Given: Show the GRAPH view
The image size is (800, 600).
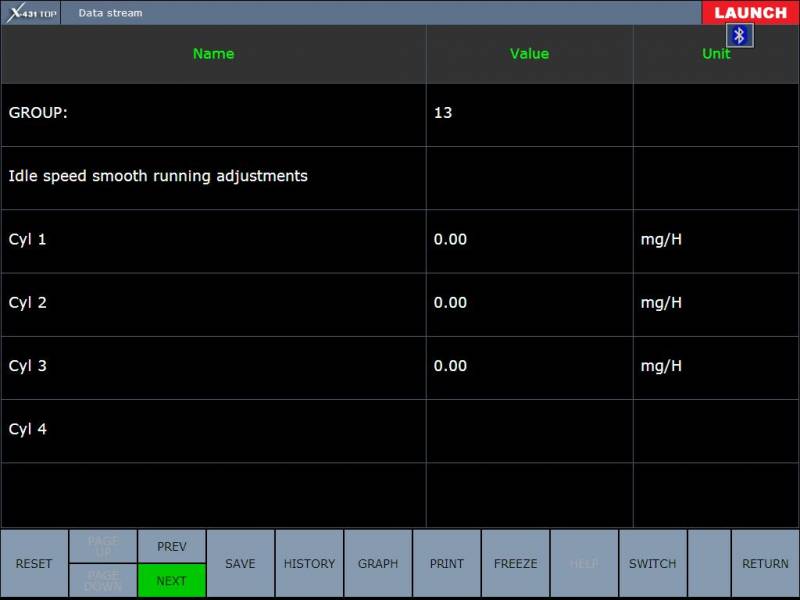Looking at the screenshot, I should (378, 564).
